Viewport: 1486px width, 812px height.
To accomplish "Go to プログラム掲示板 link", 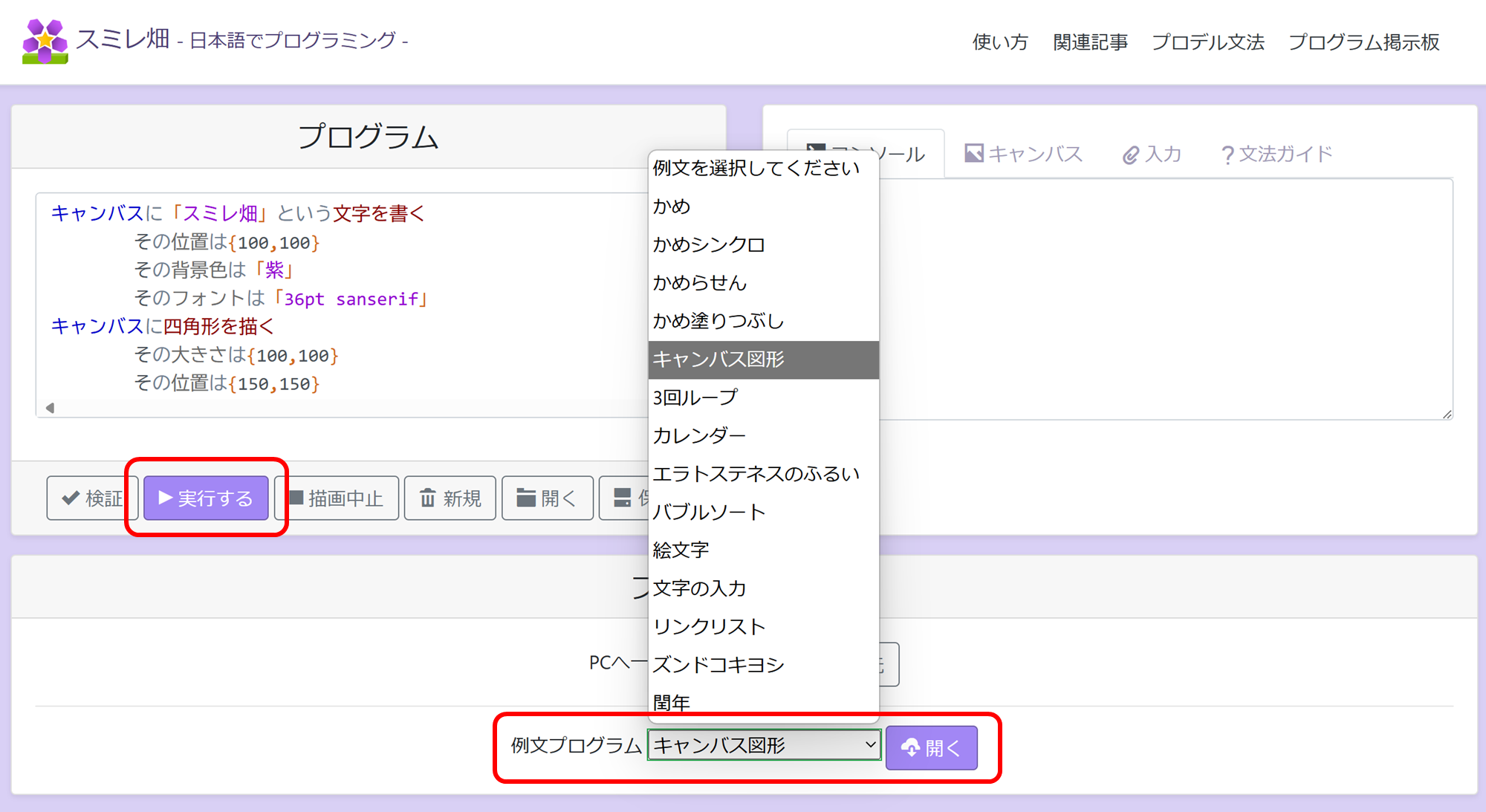I will point(1363,42).
